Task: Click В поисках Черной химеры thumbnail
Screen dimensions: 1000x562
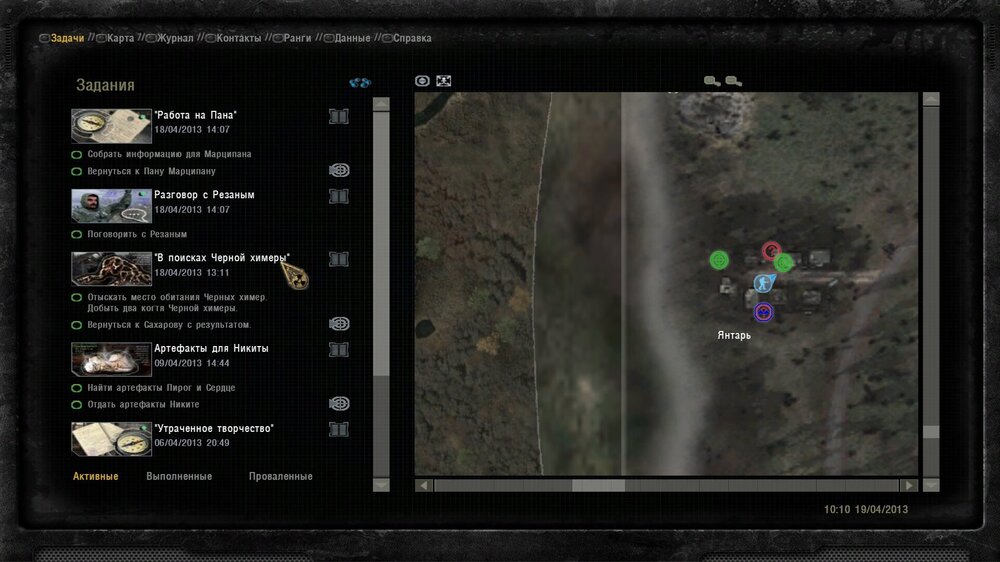Action: click(x=111, y=269)
